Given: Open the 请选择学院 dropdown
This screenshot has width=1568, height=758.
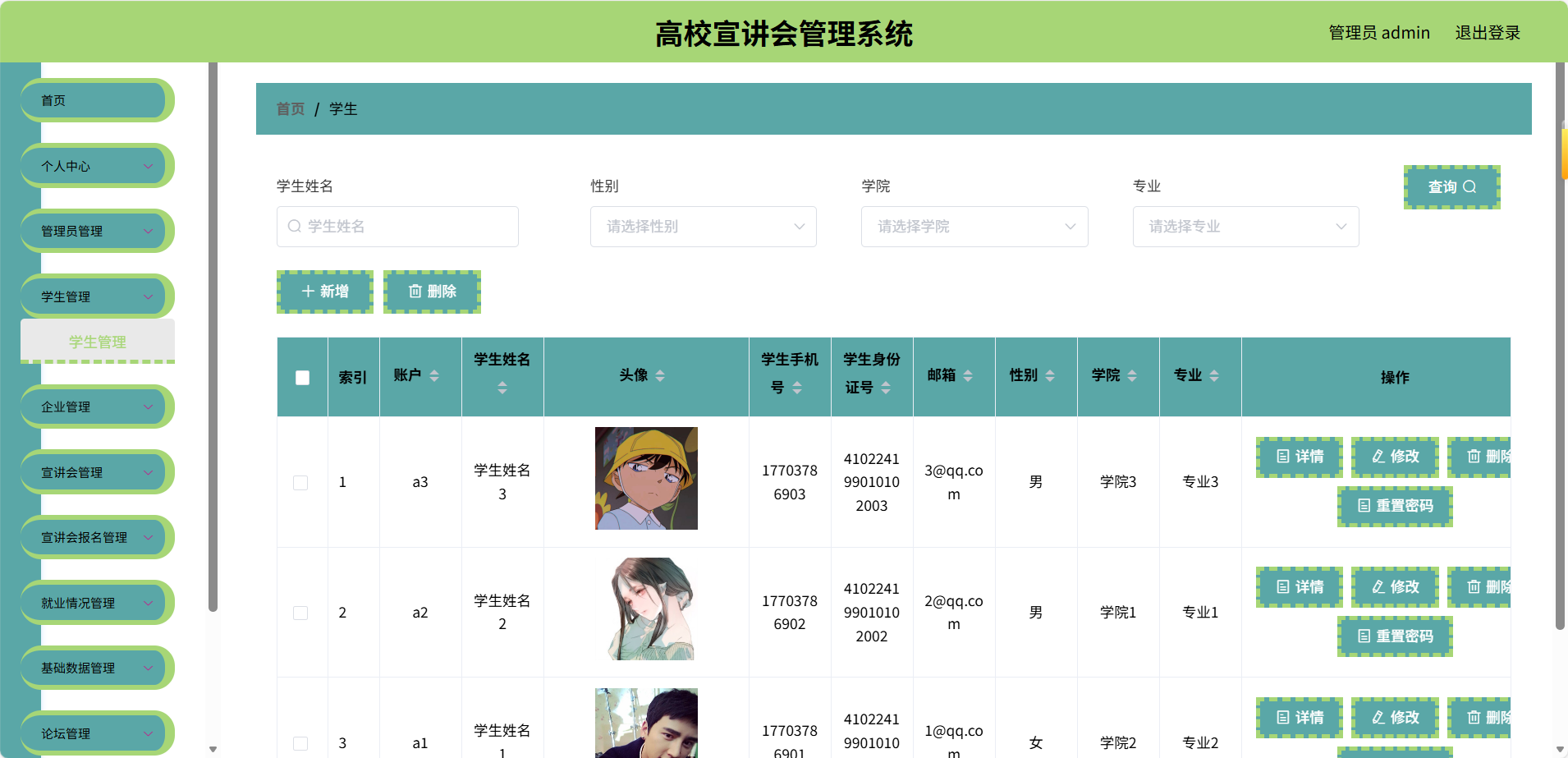Looking at the screenshot, I should 974,227.
